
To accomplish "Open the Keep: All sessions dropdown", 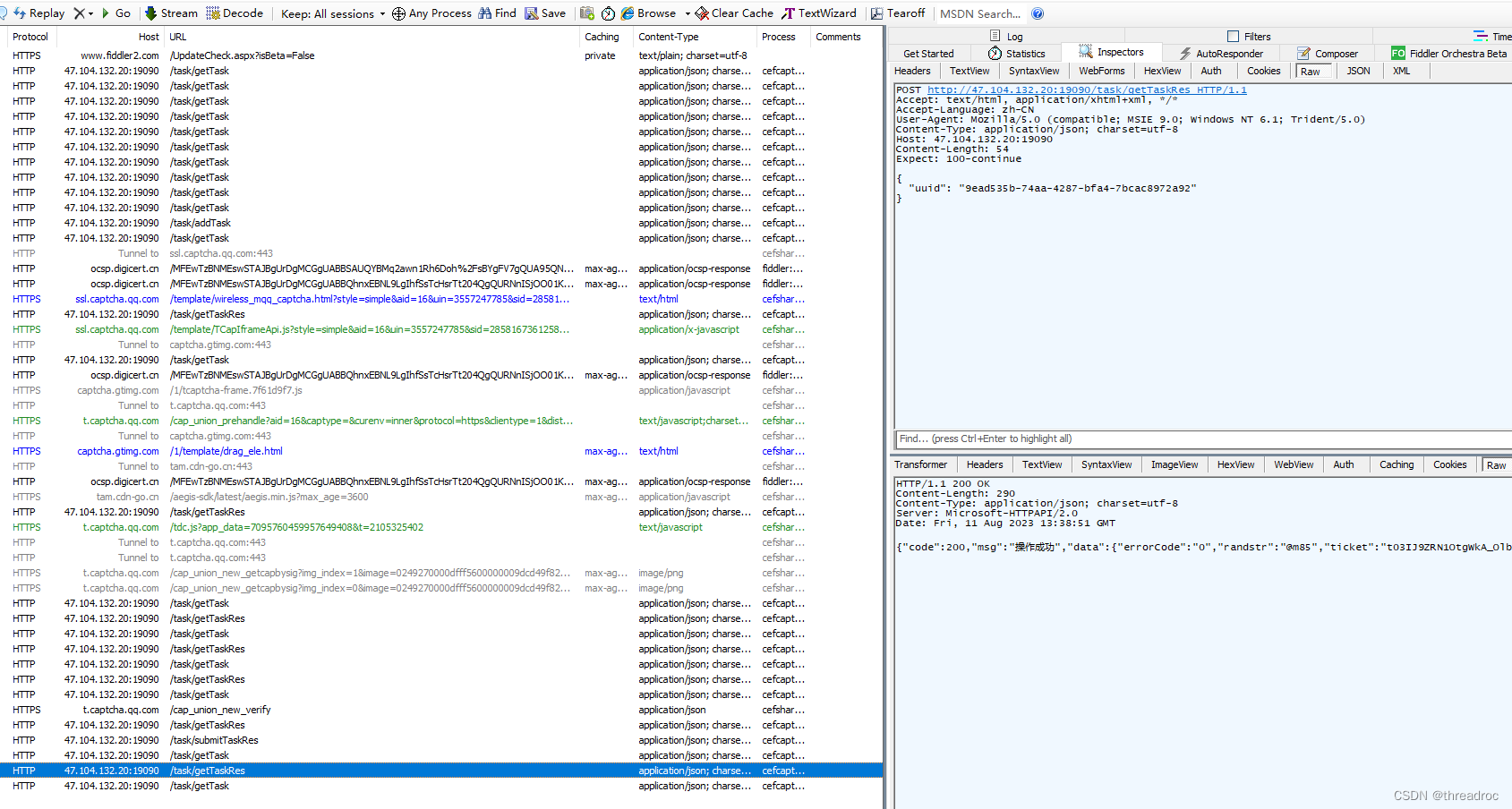I will (332, 13).
